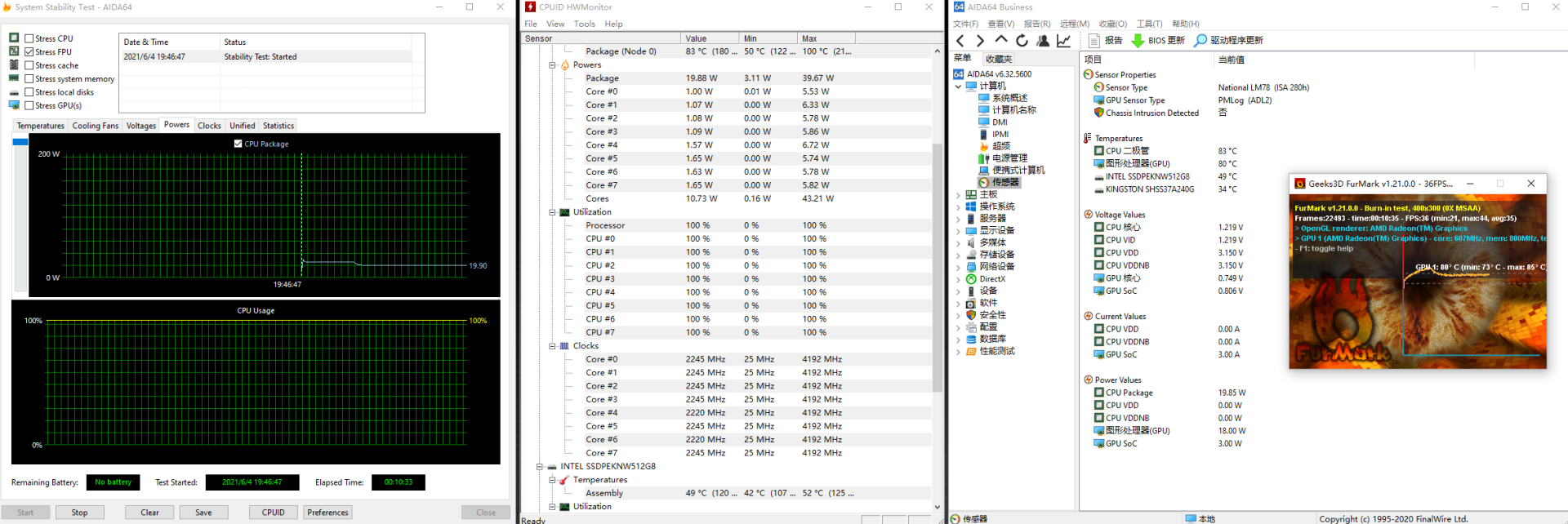The image size is (1568, 524).
Task: Switch to the 收藏夹 favorites tab in AIDA64
Action: [x=999, y=59]
